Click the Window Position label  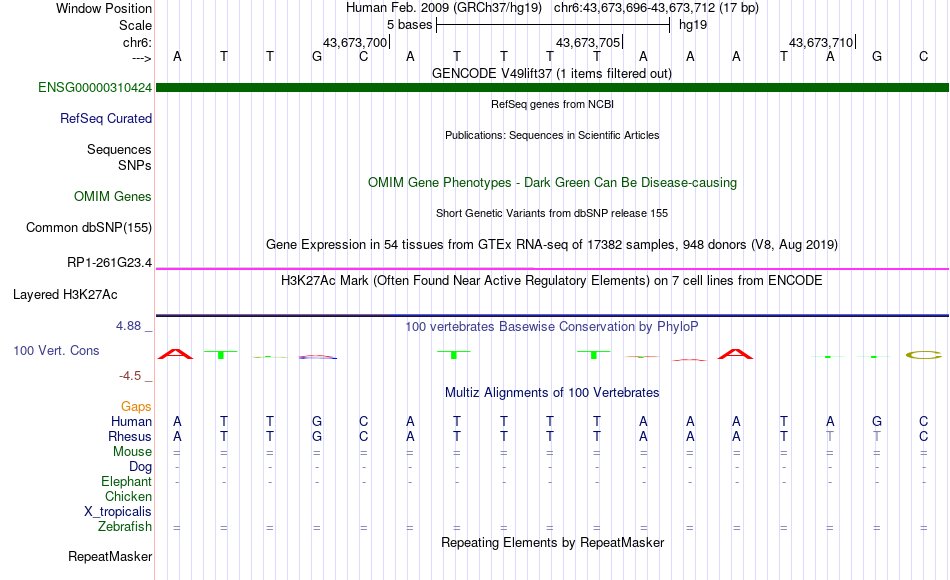pos(104,8)
